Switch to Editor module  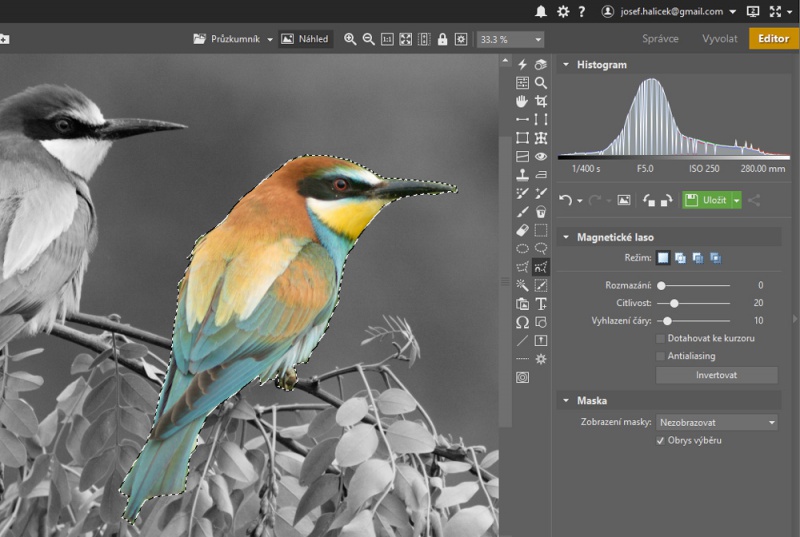pyautogui.click(x=773, y=39)
